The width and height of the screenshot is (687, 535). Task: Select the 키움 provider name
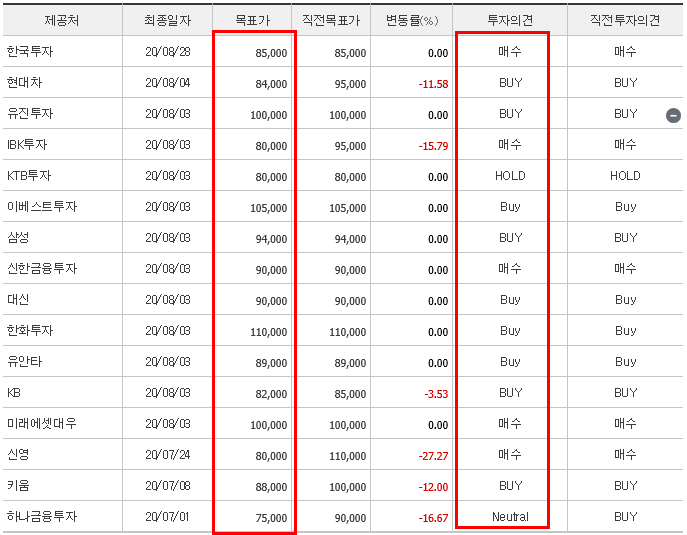(18, 485)
